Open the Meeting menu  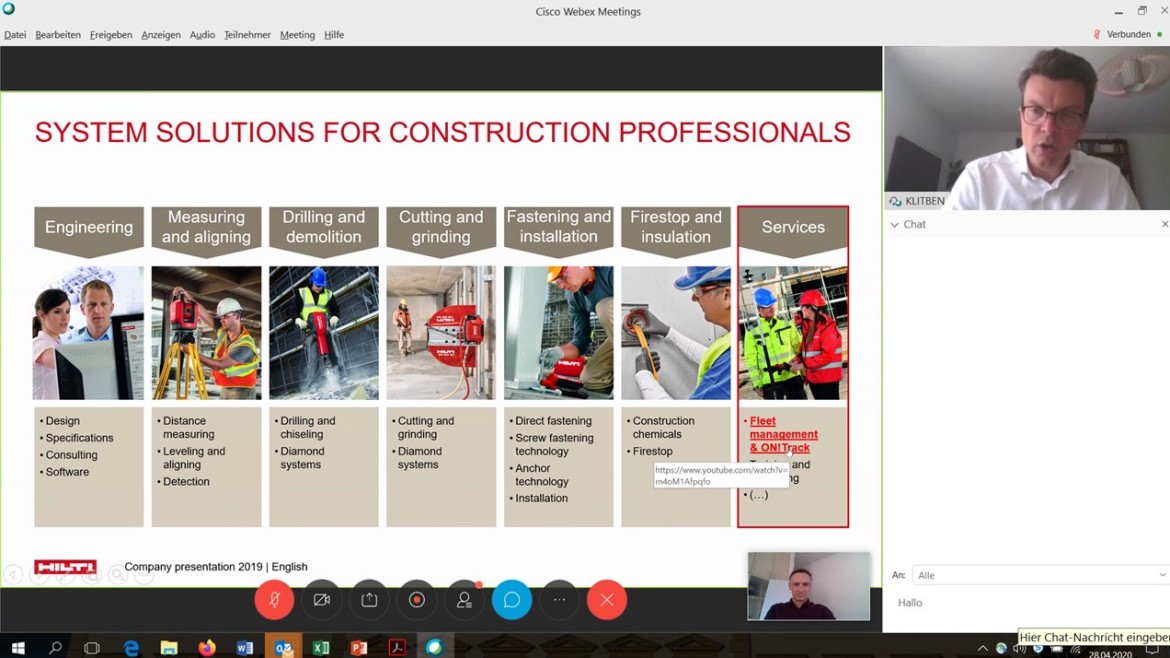pyautogui.click(x=297, y=35)
